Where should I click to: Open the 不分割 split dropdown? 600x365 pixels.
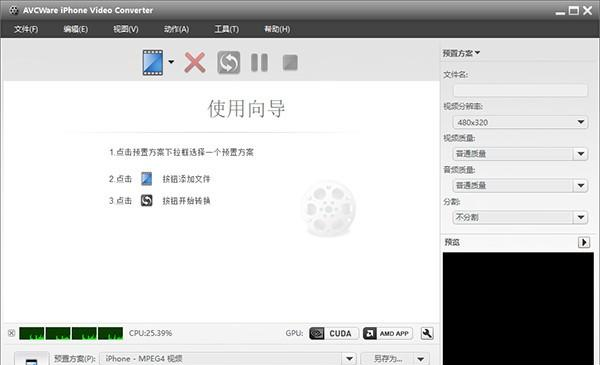(520, 217)
